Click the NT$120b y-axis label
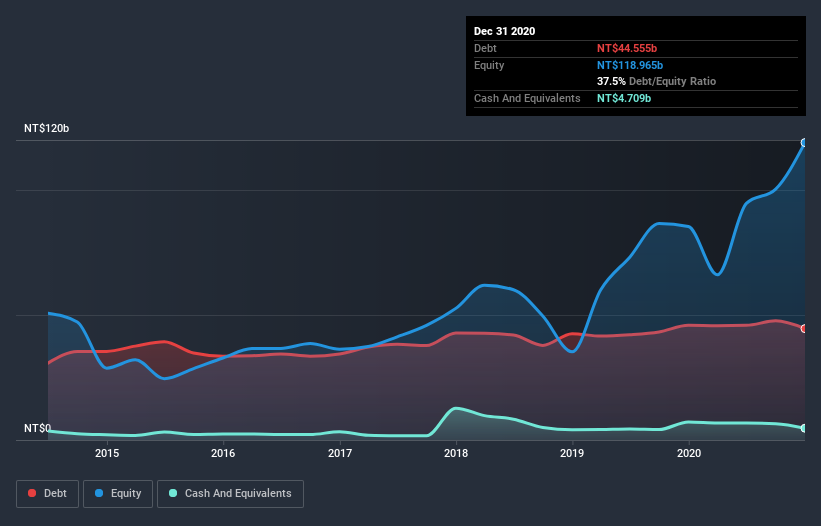 pyautogui.click(x=47, y=128)
